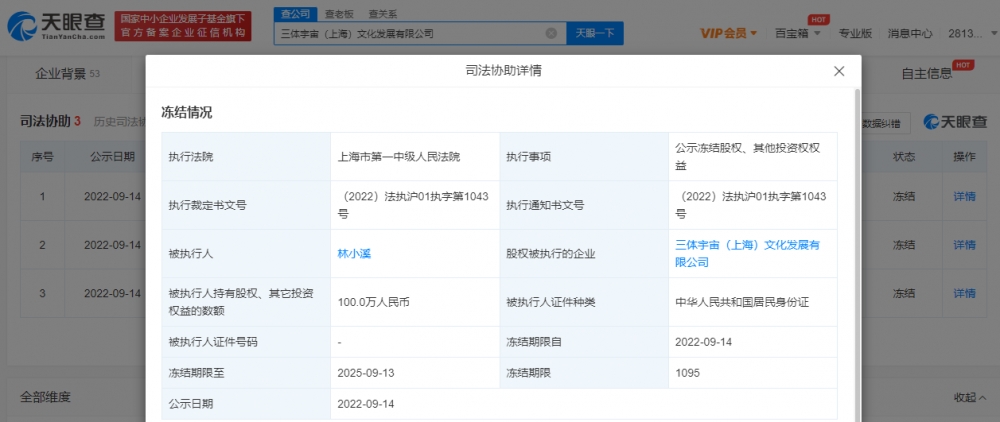This screenshot has width=1000, height=422.
Task: Click the 天眼一下 search button
Action: tap(595, 33)
